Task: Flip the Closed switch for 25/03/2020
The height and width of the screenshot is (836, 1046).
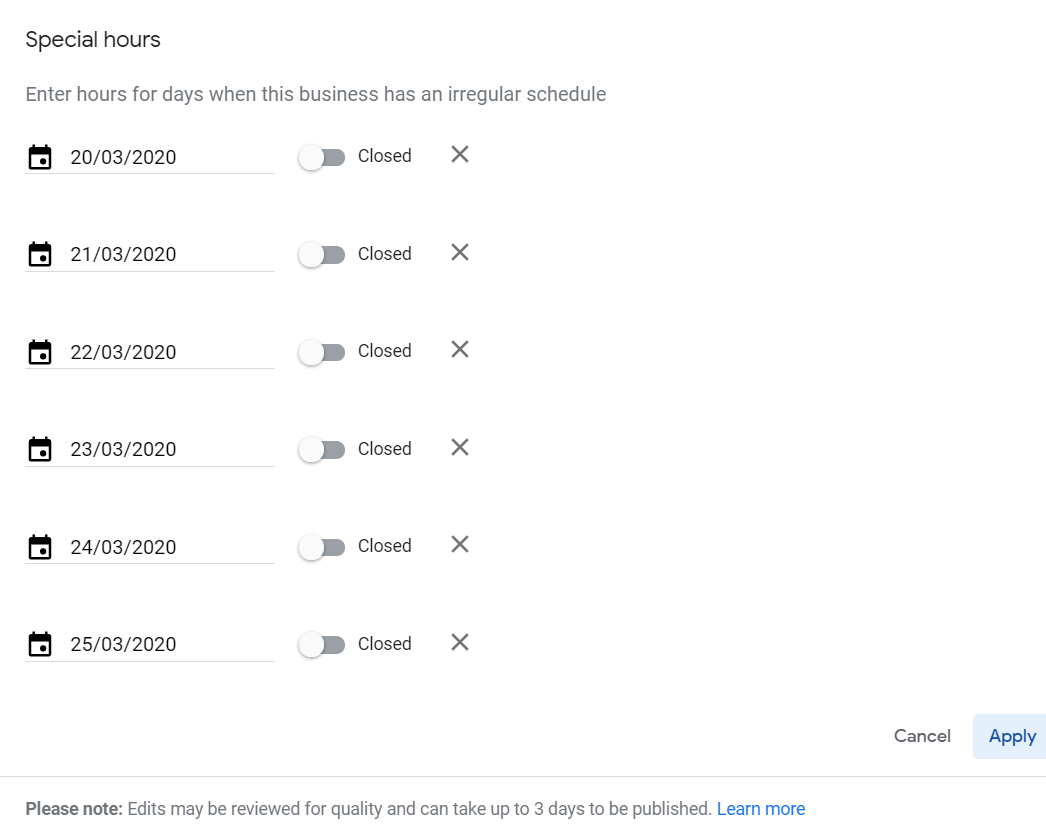Action: [x=322, y=645]
